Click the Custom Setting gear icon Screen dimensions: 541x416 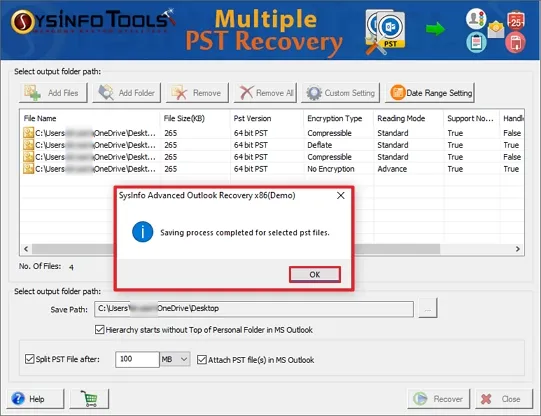coord(314,93)
